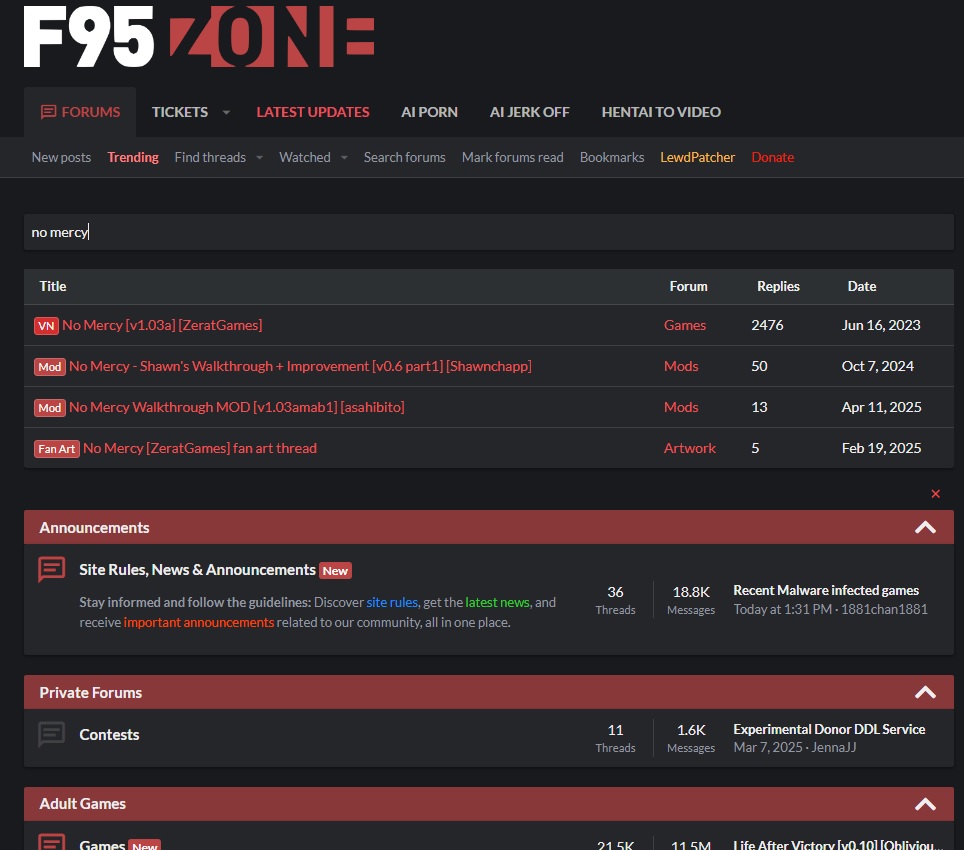This screenshot has height=850, width=964.
Task: Click the Date column header
Action: coord(862,286)
